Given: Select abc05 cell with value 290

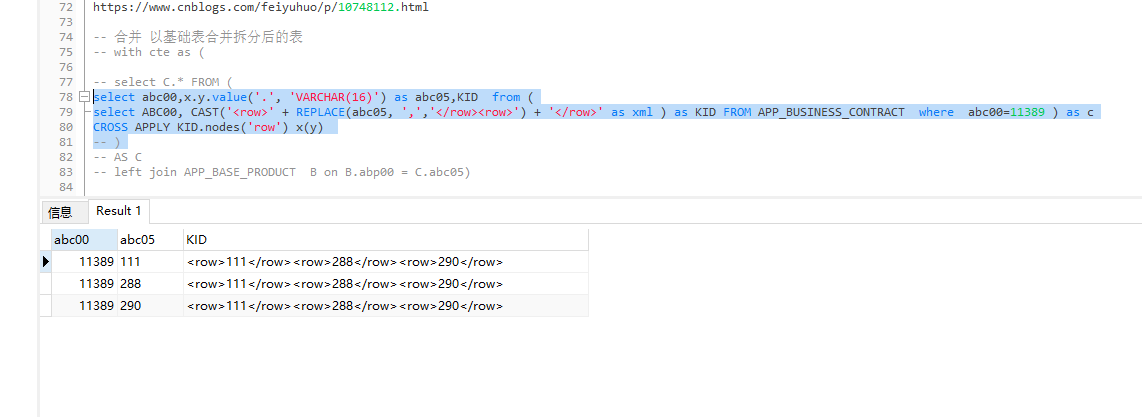Looking at the screenshot, I should (x=150, y=306).
